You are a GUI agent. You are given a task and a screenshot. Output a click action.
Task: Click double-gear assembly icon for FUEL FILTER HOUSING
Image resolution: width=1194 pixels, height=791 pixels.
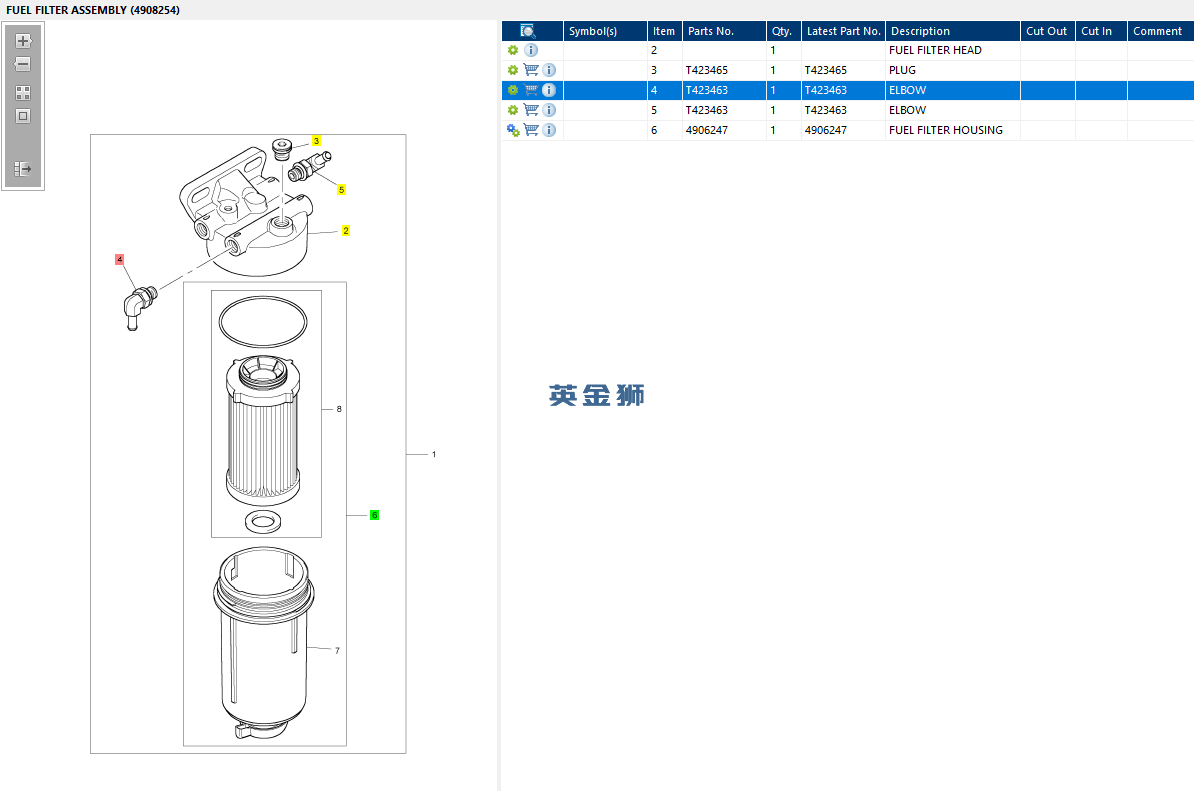513,130
